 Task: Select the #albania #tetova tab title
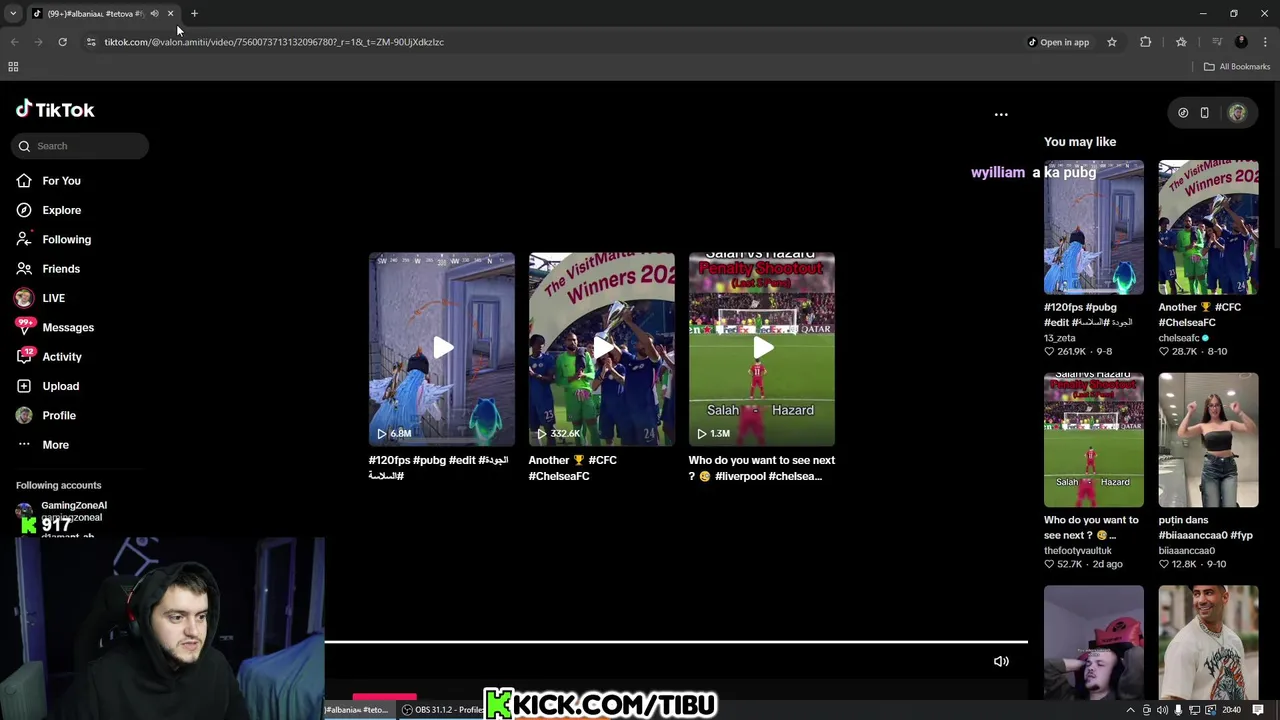click(95, 14)
